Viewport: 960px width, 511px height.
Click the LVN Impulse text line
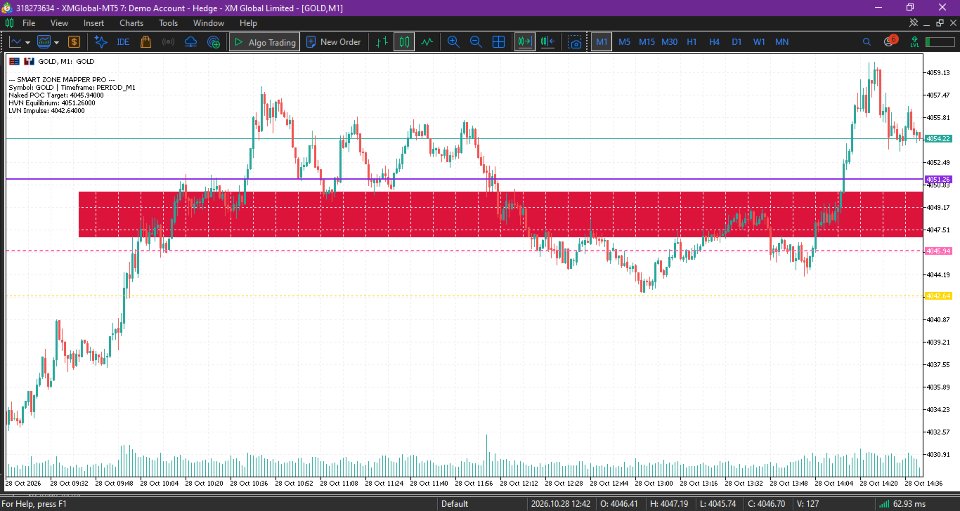pyautogui.click(x=47, y=111)
